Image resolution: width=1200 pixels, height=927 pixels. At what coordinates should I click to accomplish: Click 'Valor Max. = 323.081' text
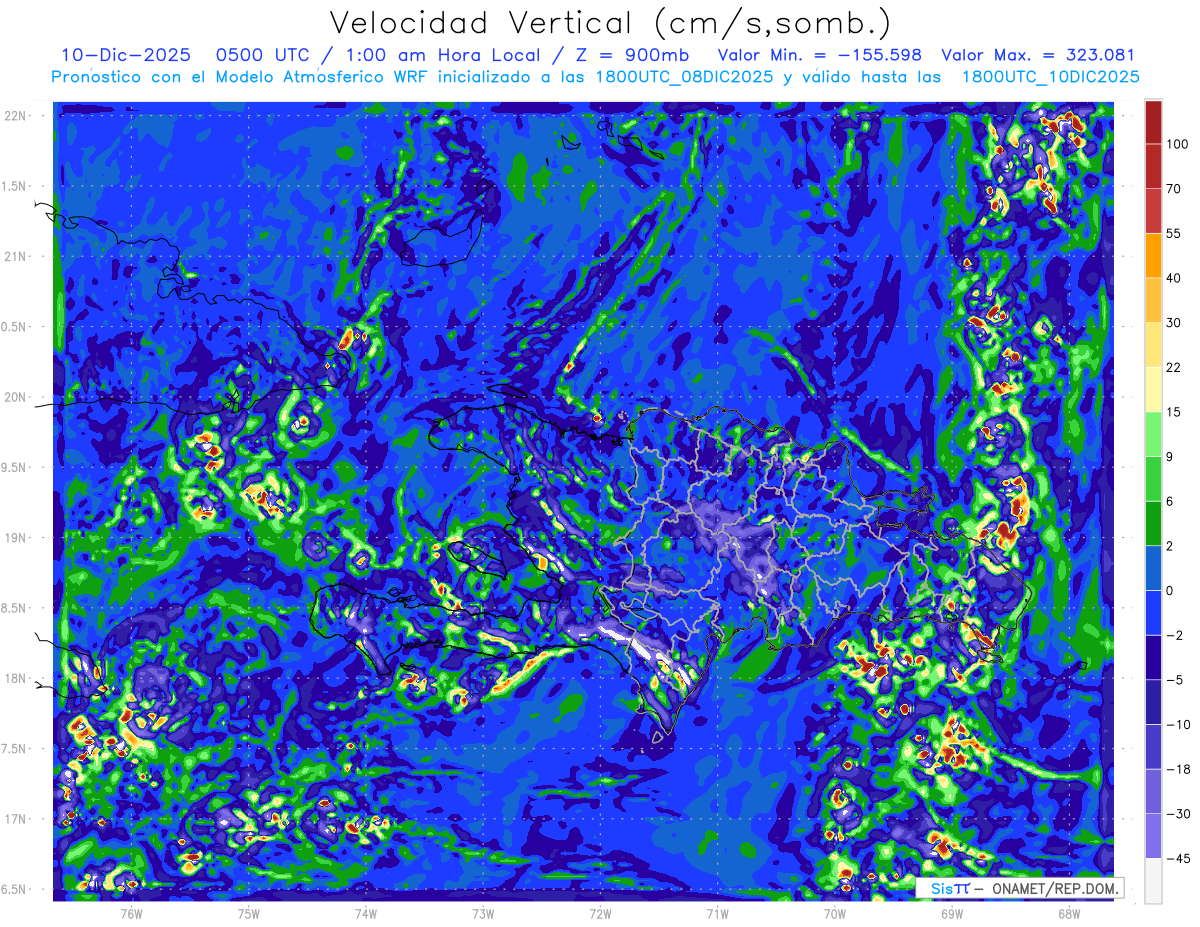point(1038,55)
